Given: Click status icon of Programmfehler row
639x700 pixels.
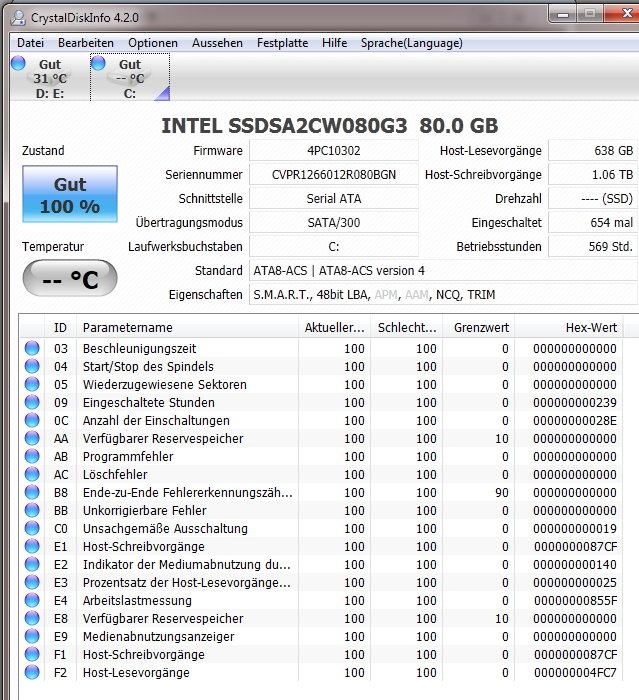Looking at the screenshot, I should [x=32, y=456].
